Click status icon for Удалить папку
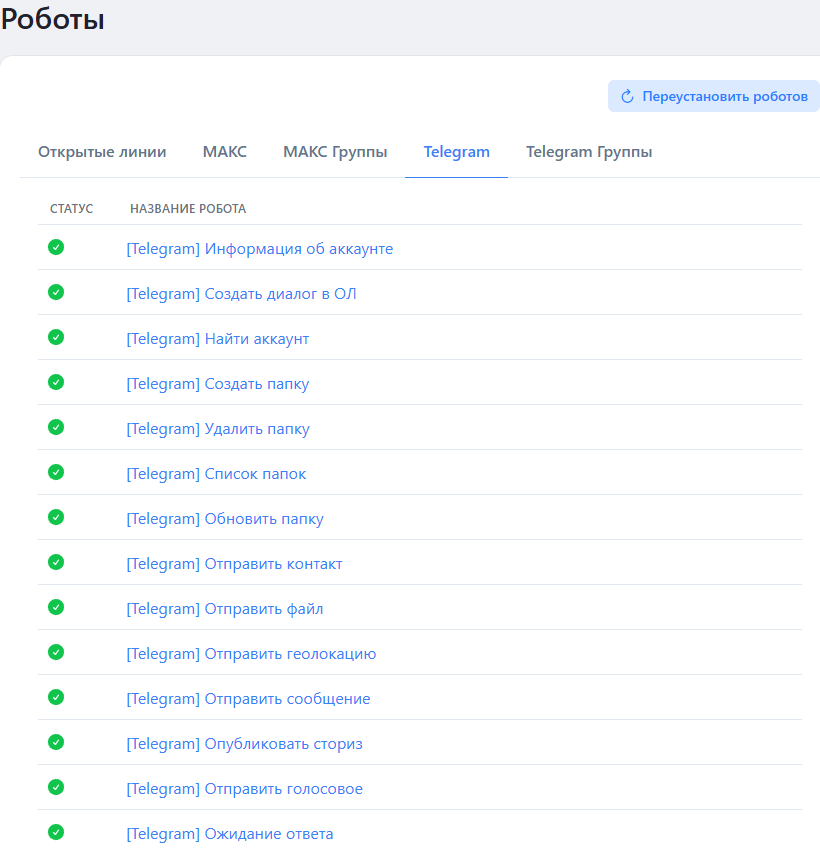 click(56, 427)
